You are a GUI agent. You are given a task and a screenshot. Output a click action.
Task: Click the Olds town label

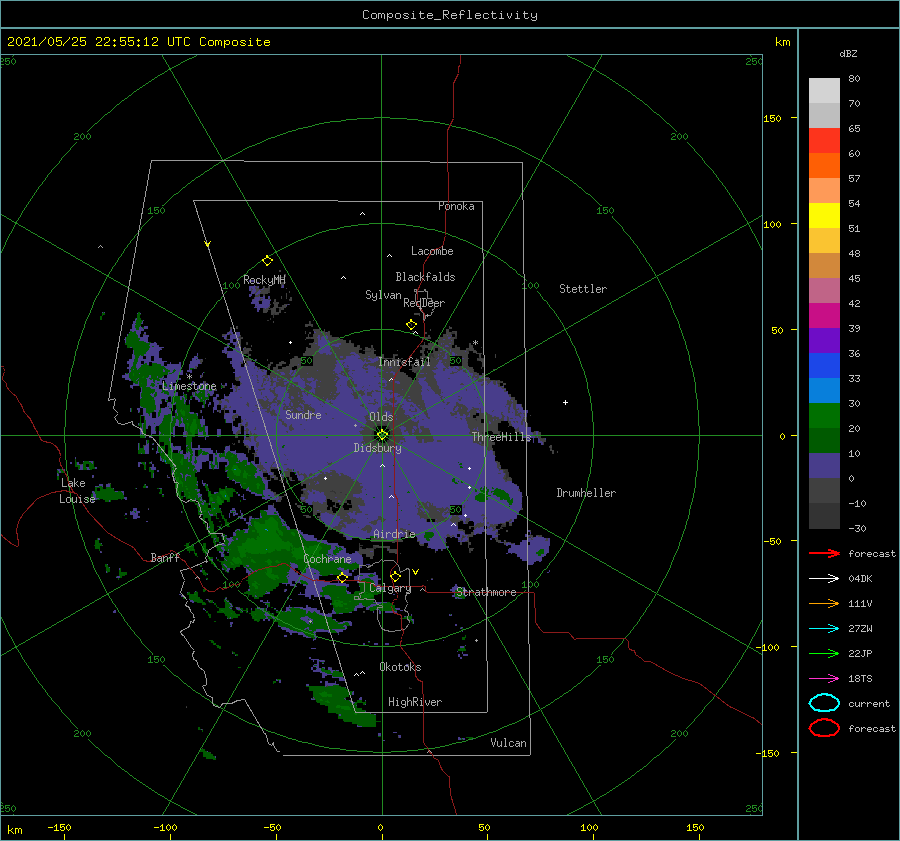pyautogui.click(x=381, y=417)
